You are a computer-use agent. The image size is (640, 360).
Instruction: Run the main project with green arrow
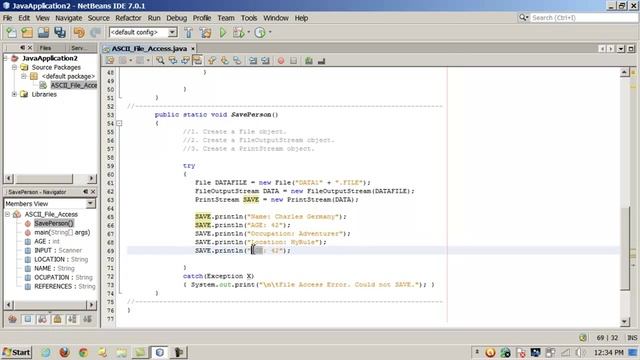[223, 32]
